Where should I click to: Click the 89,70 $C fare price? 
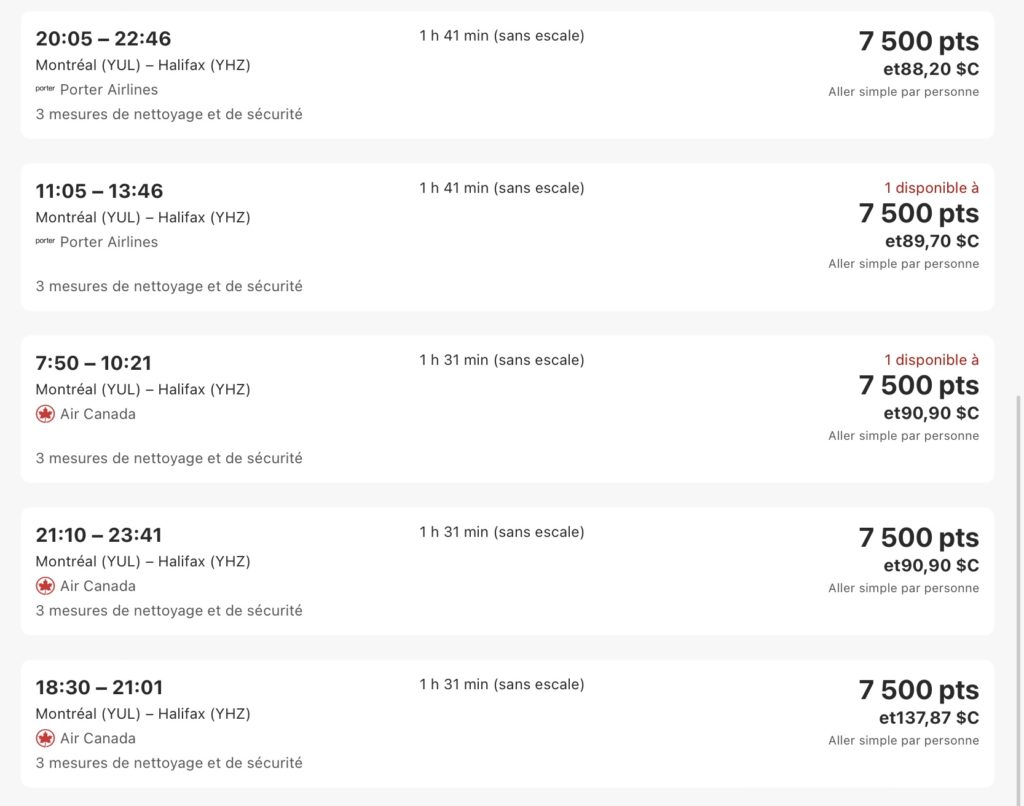(x=931, y=241)
